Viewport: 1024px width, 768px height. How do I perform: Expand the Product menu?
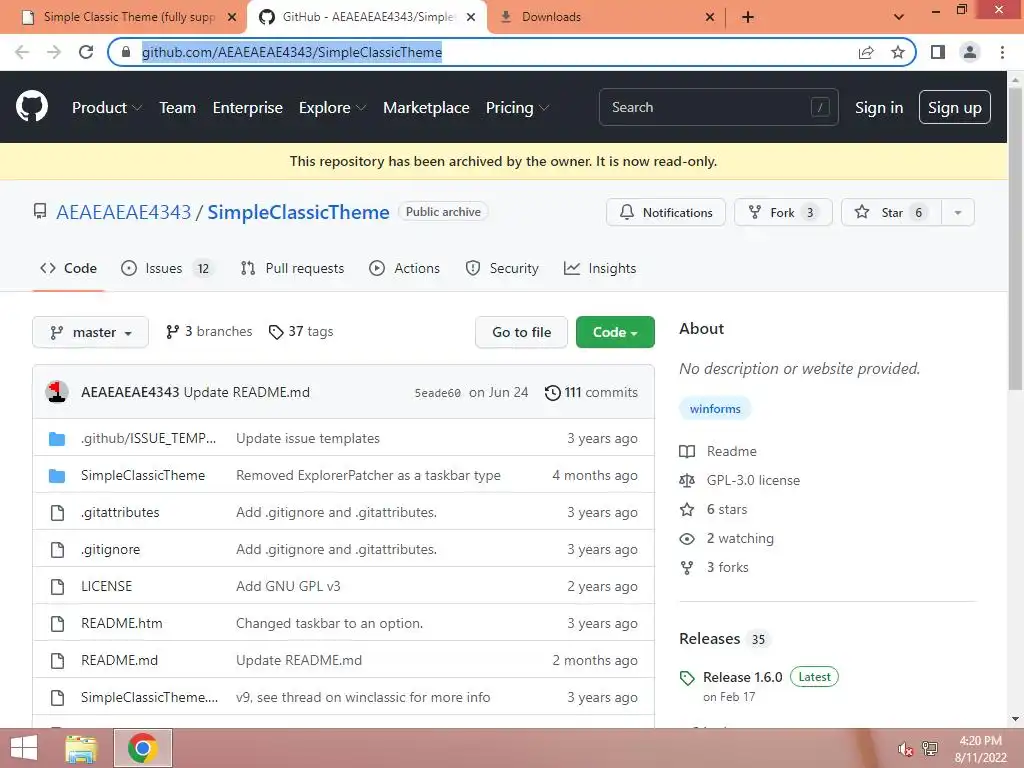[x=106, y=107]
